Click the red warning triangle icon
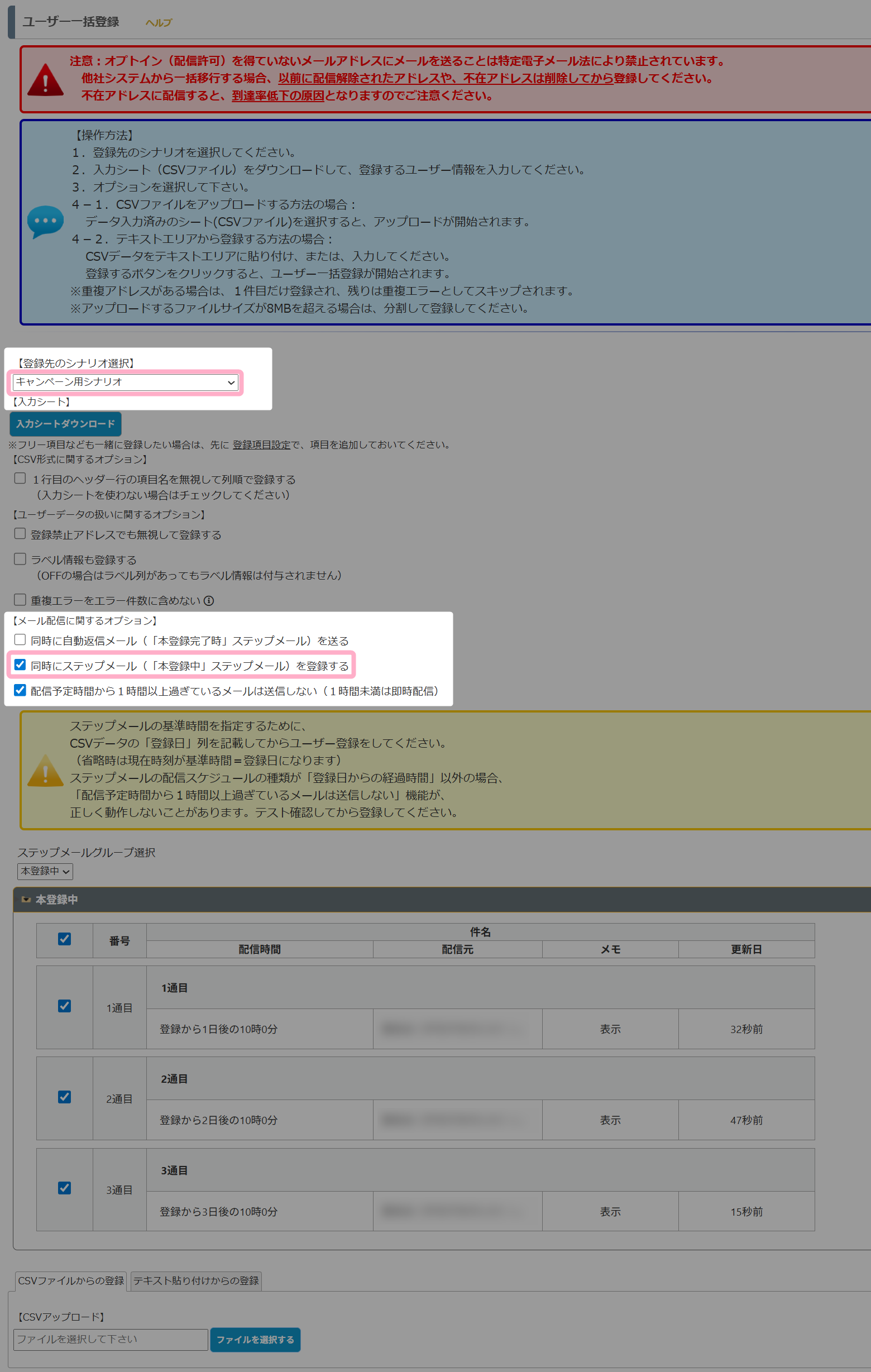The height and width of the screenshot is (1372, 871). (x=45, y=80)
